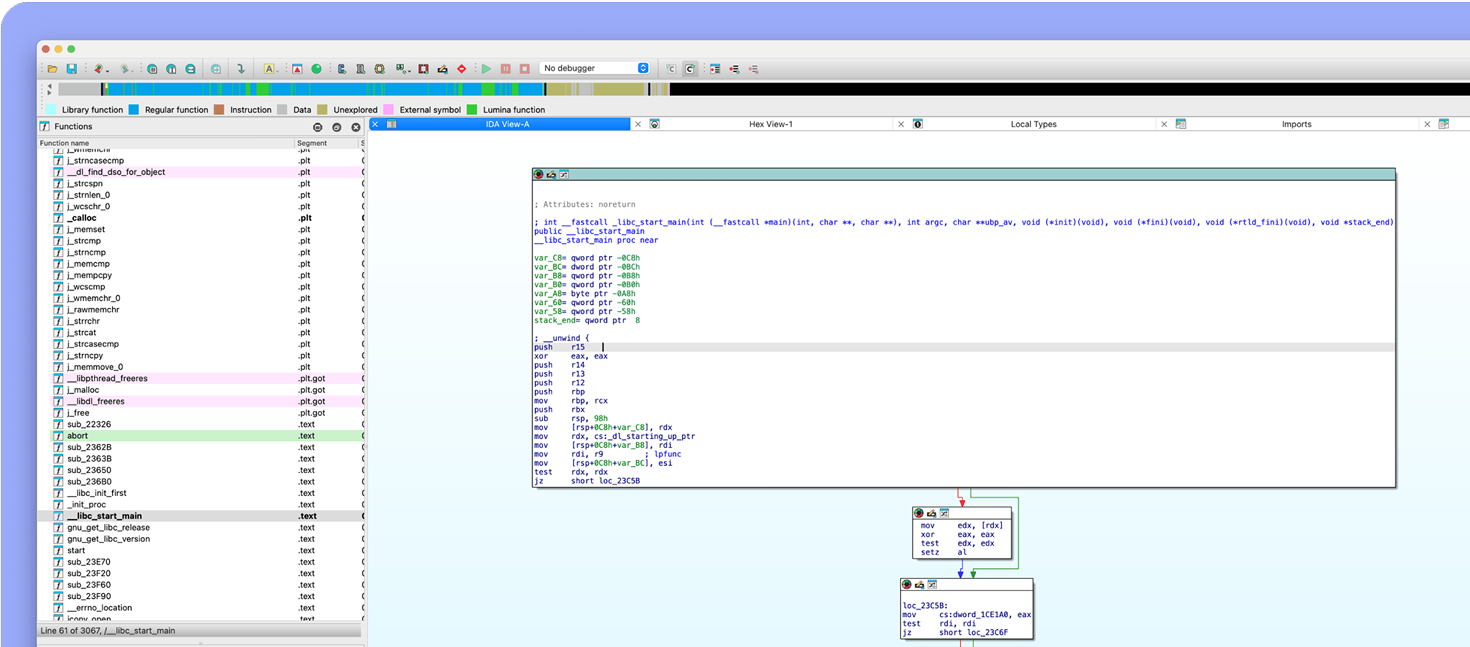Click 'setz al' instruction in small node
Image resolution: width=1470 pixels, height=647 pixels.
pos(944,552)
